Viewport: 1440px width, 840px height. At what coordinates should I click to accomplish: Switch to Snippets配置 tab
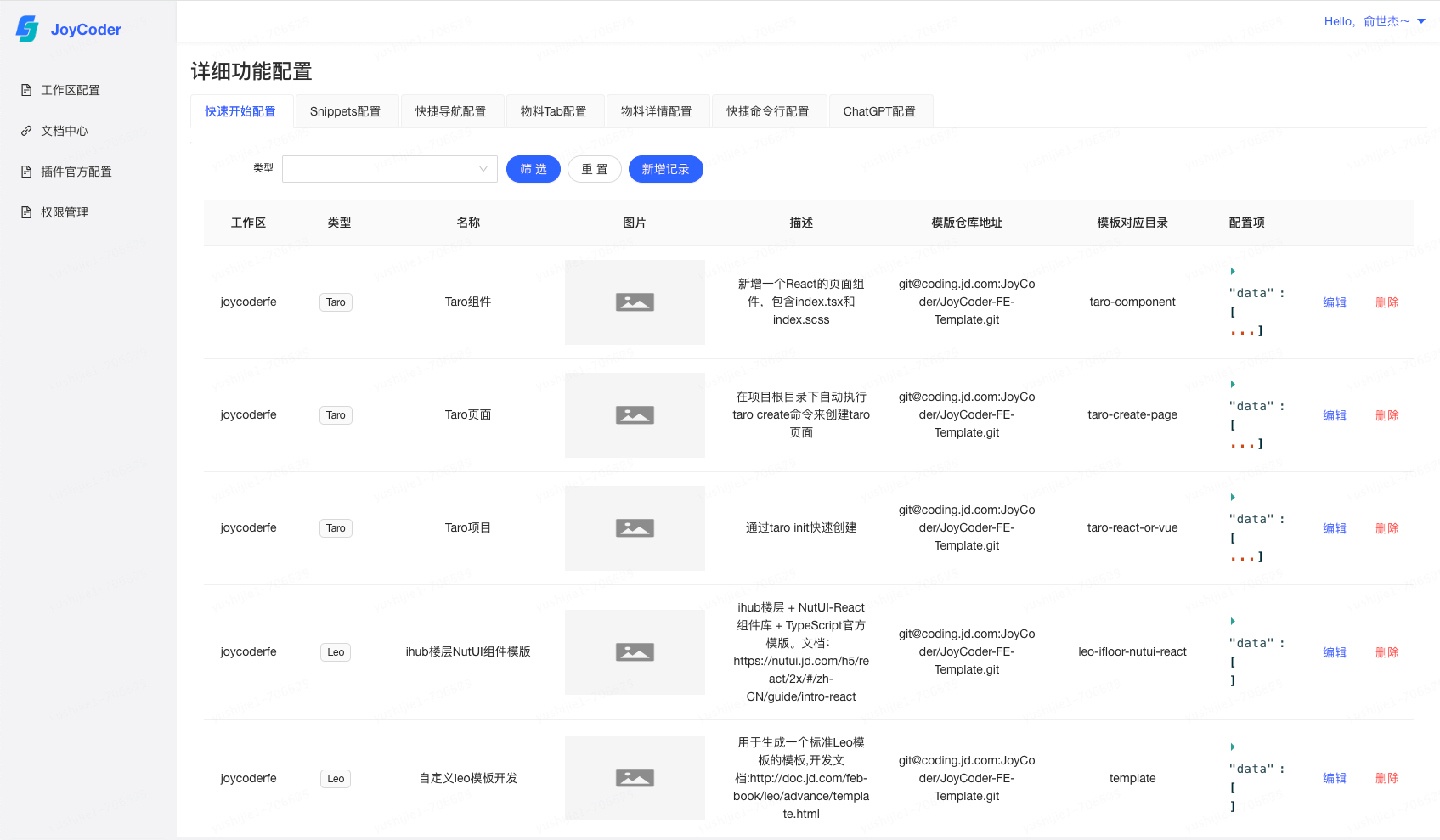345,111
